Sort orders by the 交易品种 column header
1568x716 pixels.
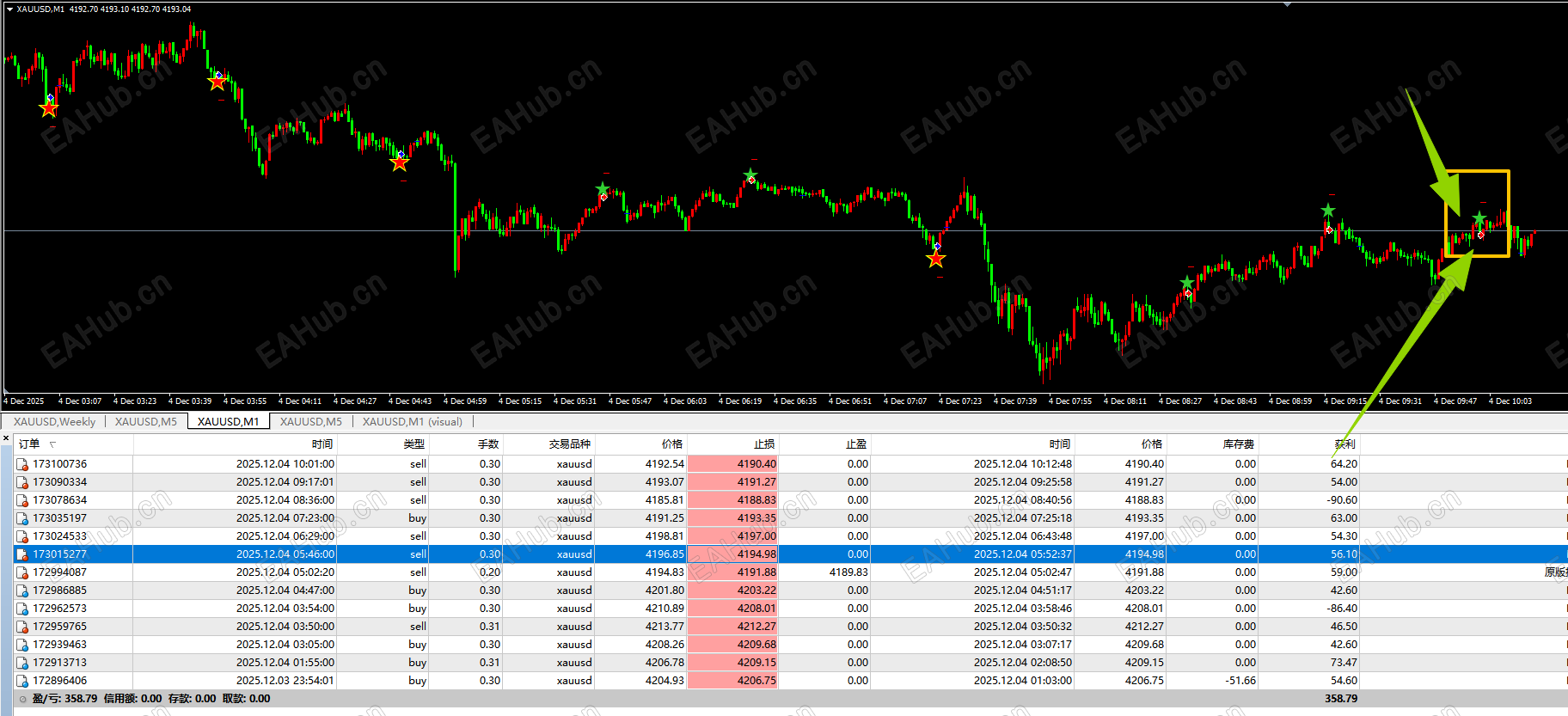pos(570,444)
